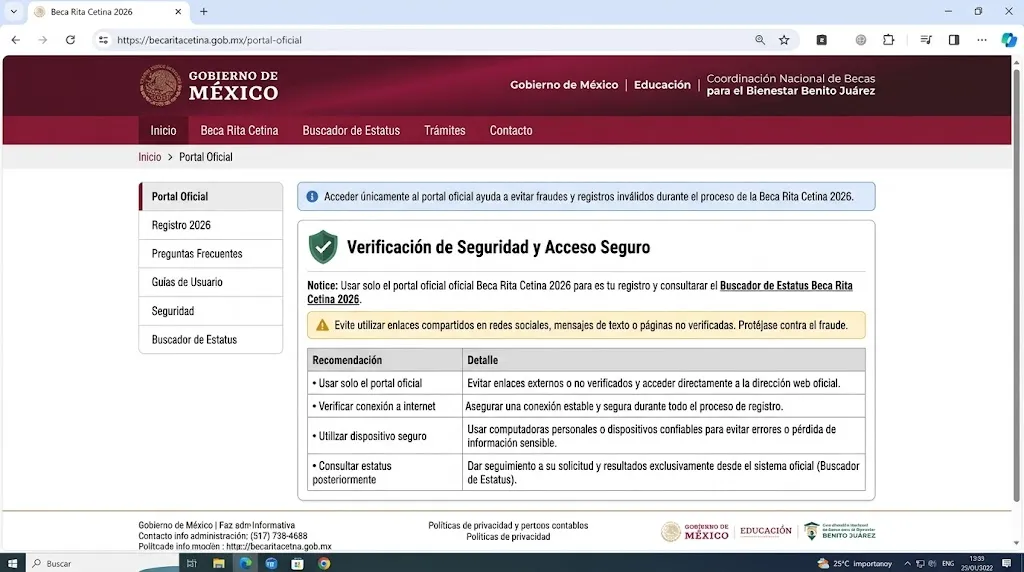1024x572 pixels.
Task: Click the yellow warning triangle icon
Action: pos(323,325)
